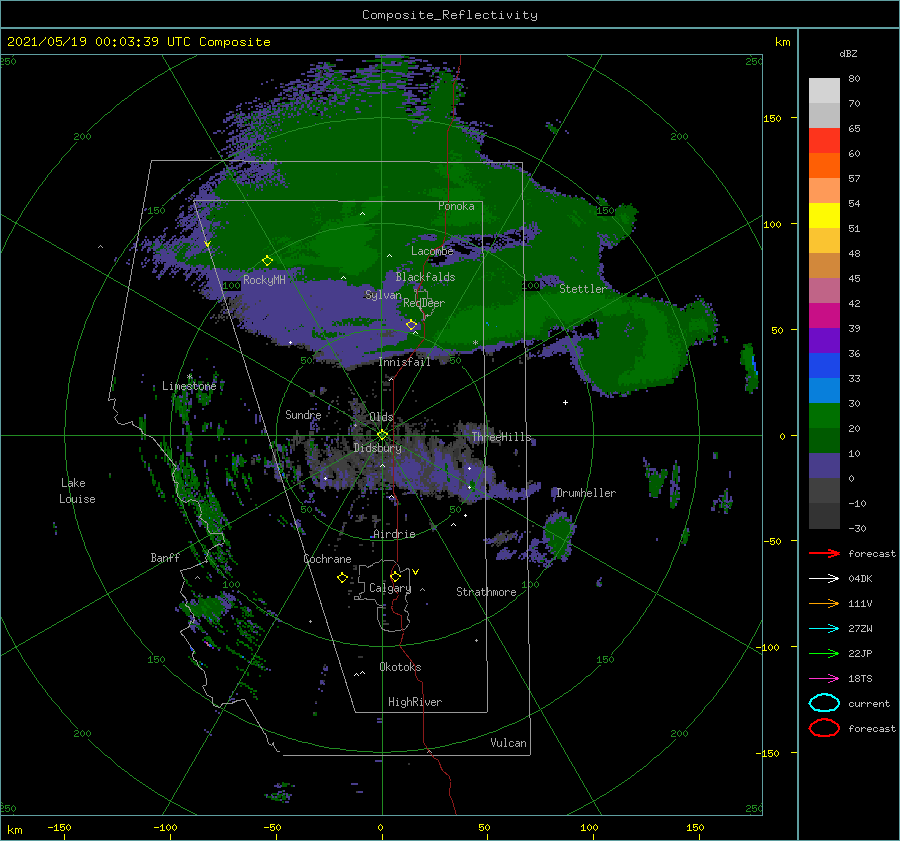
Task: Click the Lacombe town label
Action: (432, 251)
